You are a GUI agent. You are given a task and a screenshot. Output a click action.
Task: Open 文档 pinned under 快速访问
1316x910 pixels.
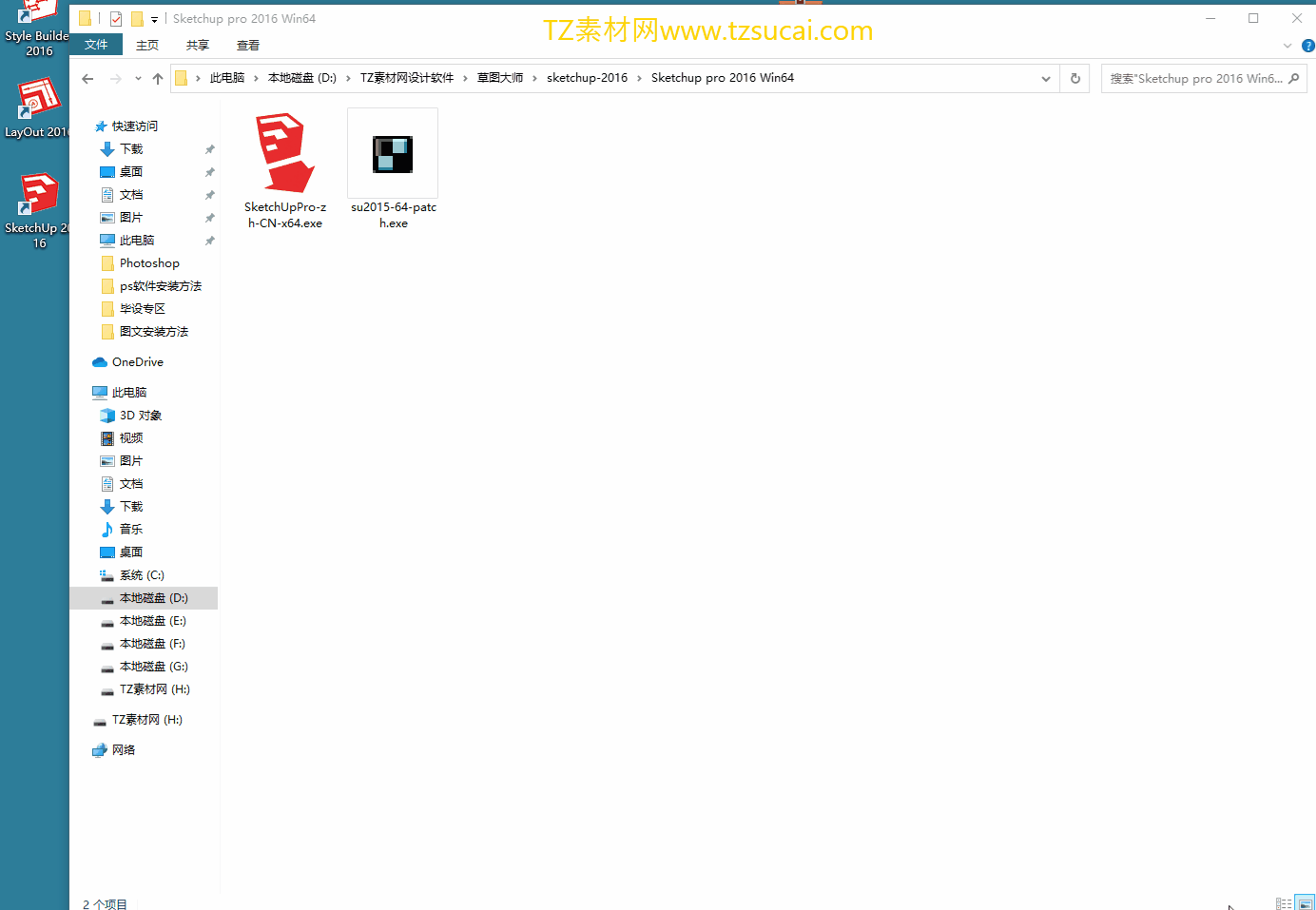[x=131, y=195]
